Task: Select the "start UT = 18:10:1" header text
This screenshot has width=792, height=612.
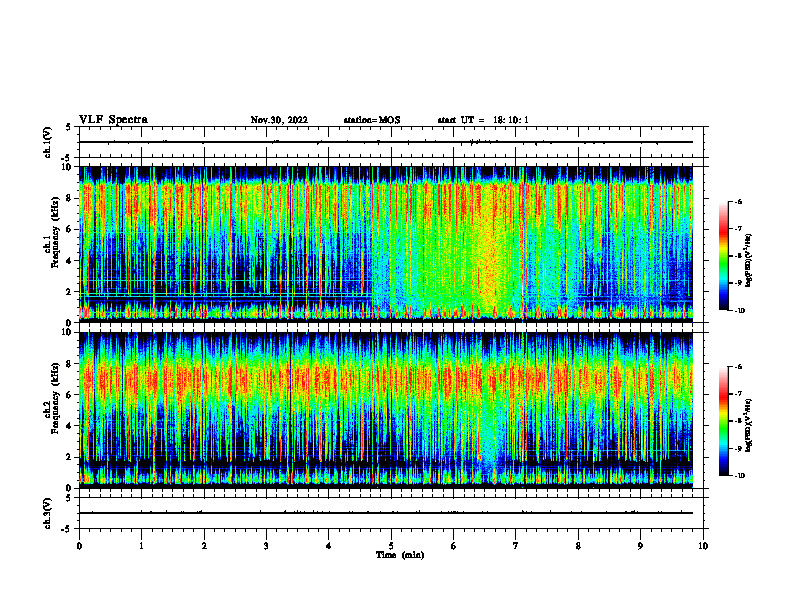Action: pos(483,120)
